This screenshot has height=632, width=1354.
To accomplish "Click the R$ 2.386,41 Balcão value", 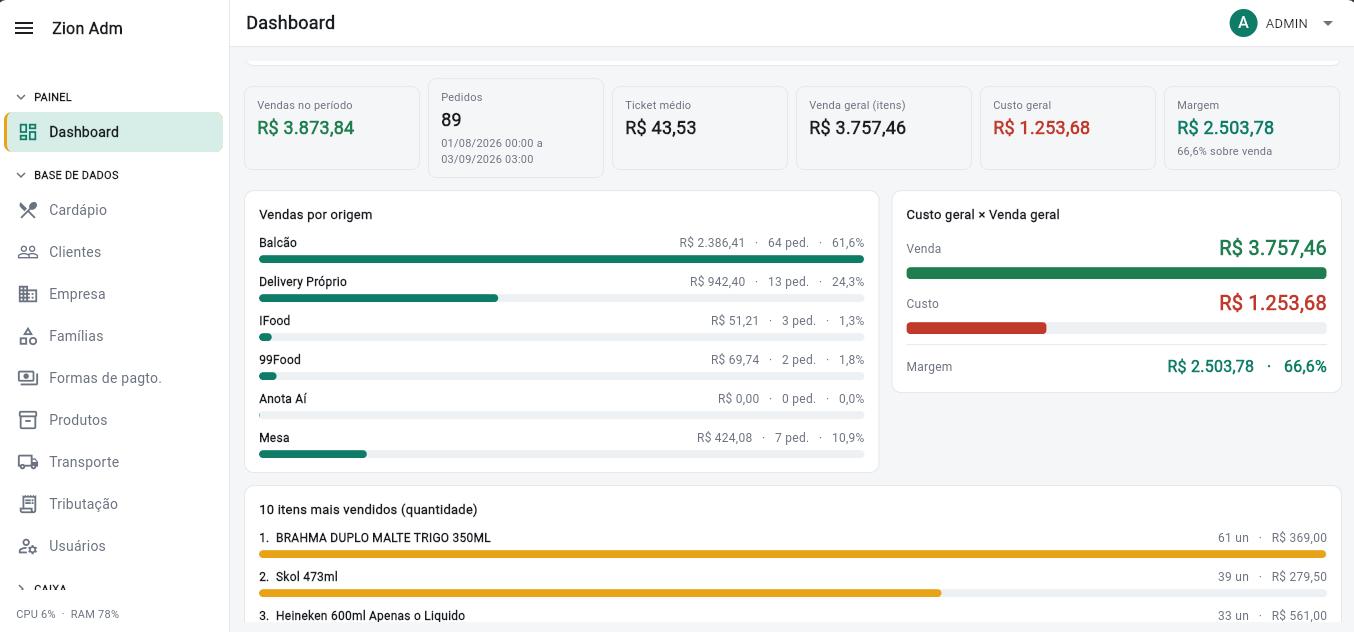I will coord(712,243).
